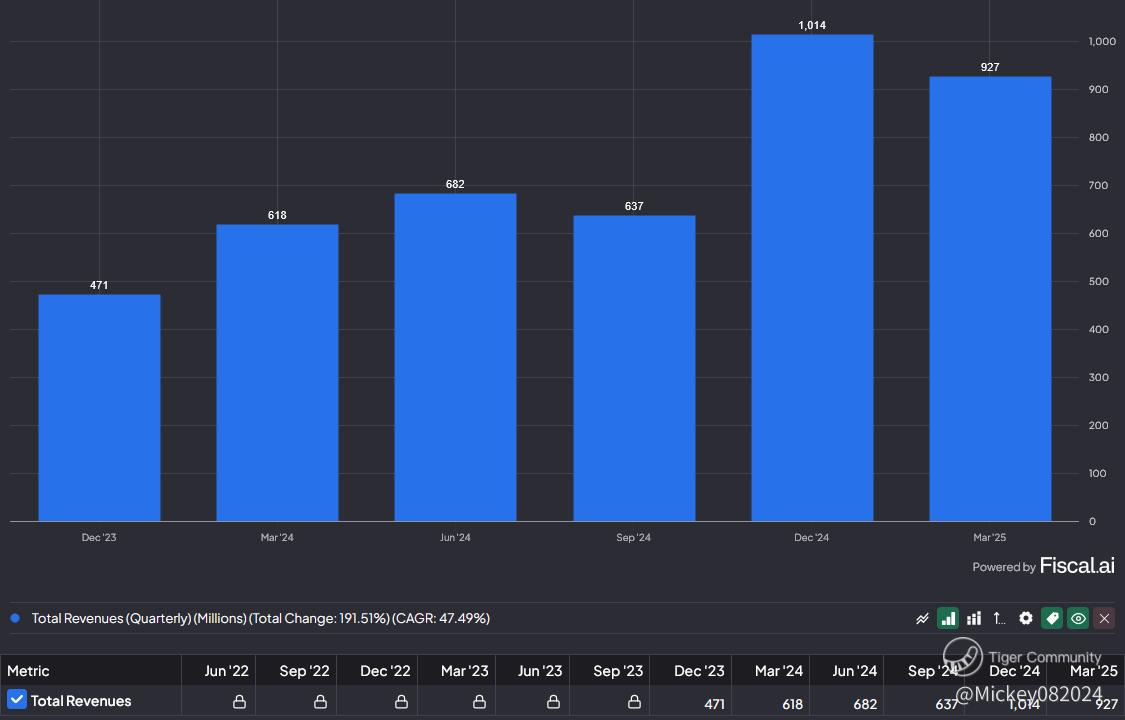Open Total Revenues series settings gear

(1026, 618)
